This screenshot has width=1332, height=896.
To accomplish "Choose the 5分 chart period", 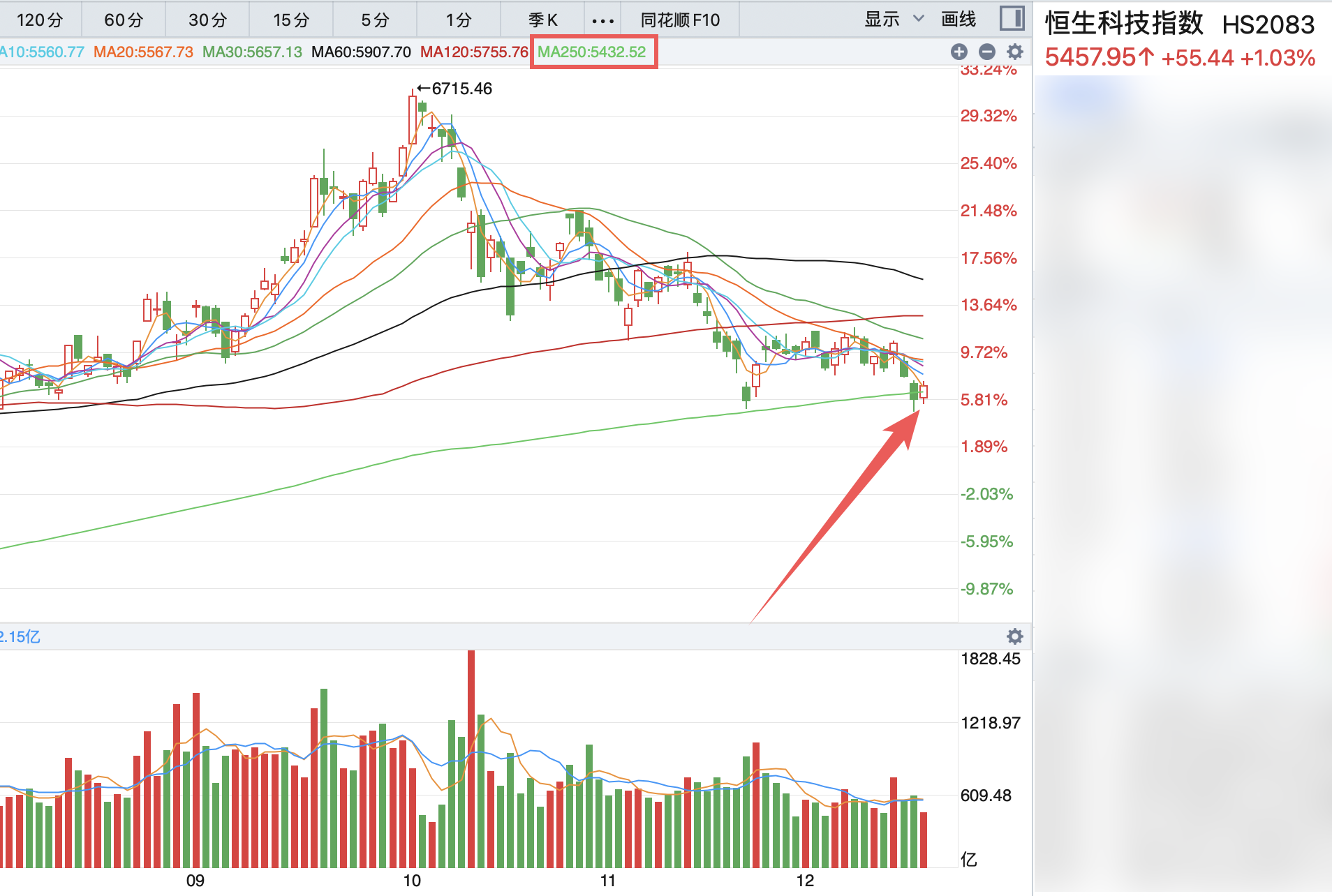I will [375, 20].
